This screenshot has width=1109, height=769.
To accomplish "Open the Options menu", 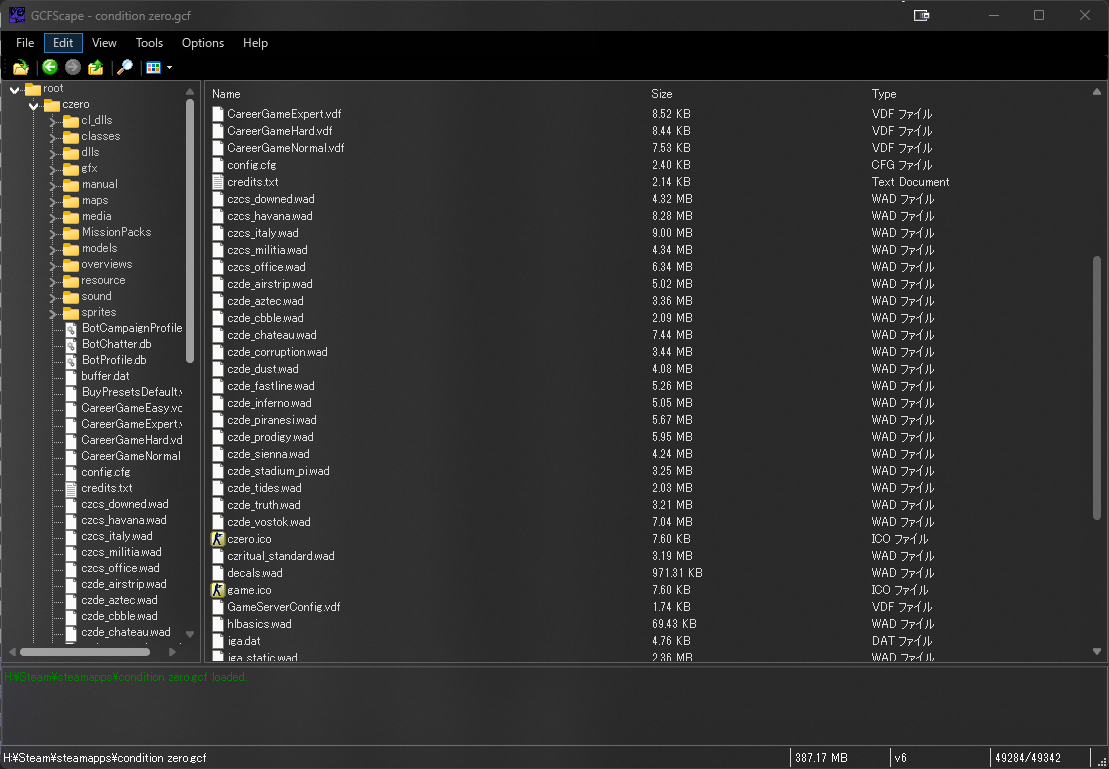I will point(203,43).
